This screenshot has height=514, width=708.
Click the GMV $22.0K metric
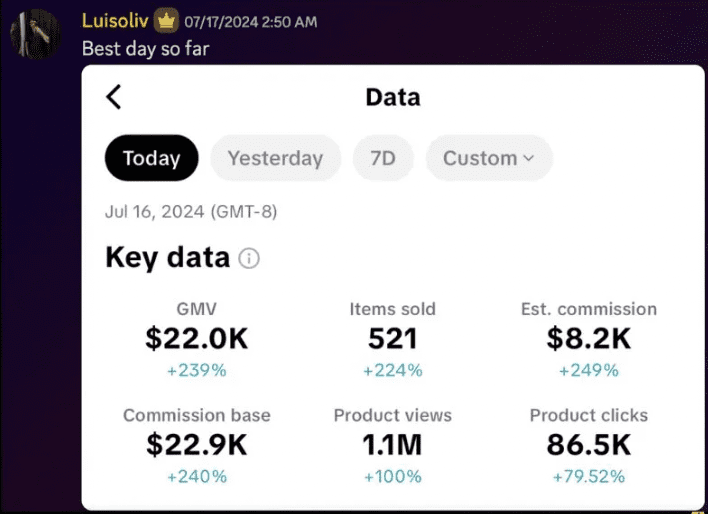196,339
